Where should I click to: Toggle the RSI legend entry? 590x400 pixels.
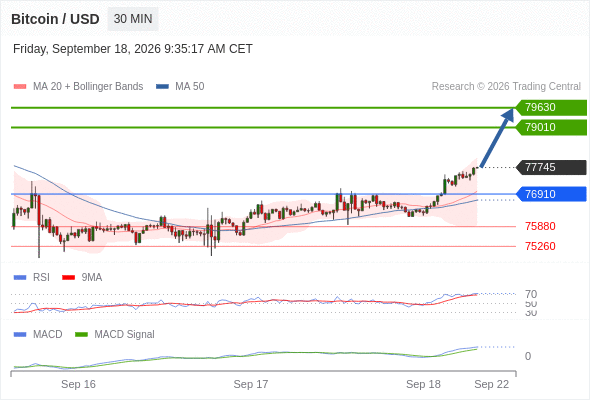coord(32,277)
